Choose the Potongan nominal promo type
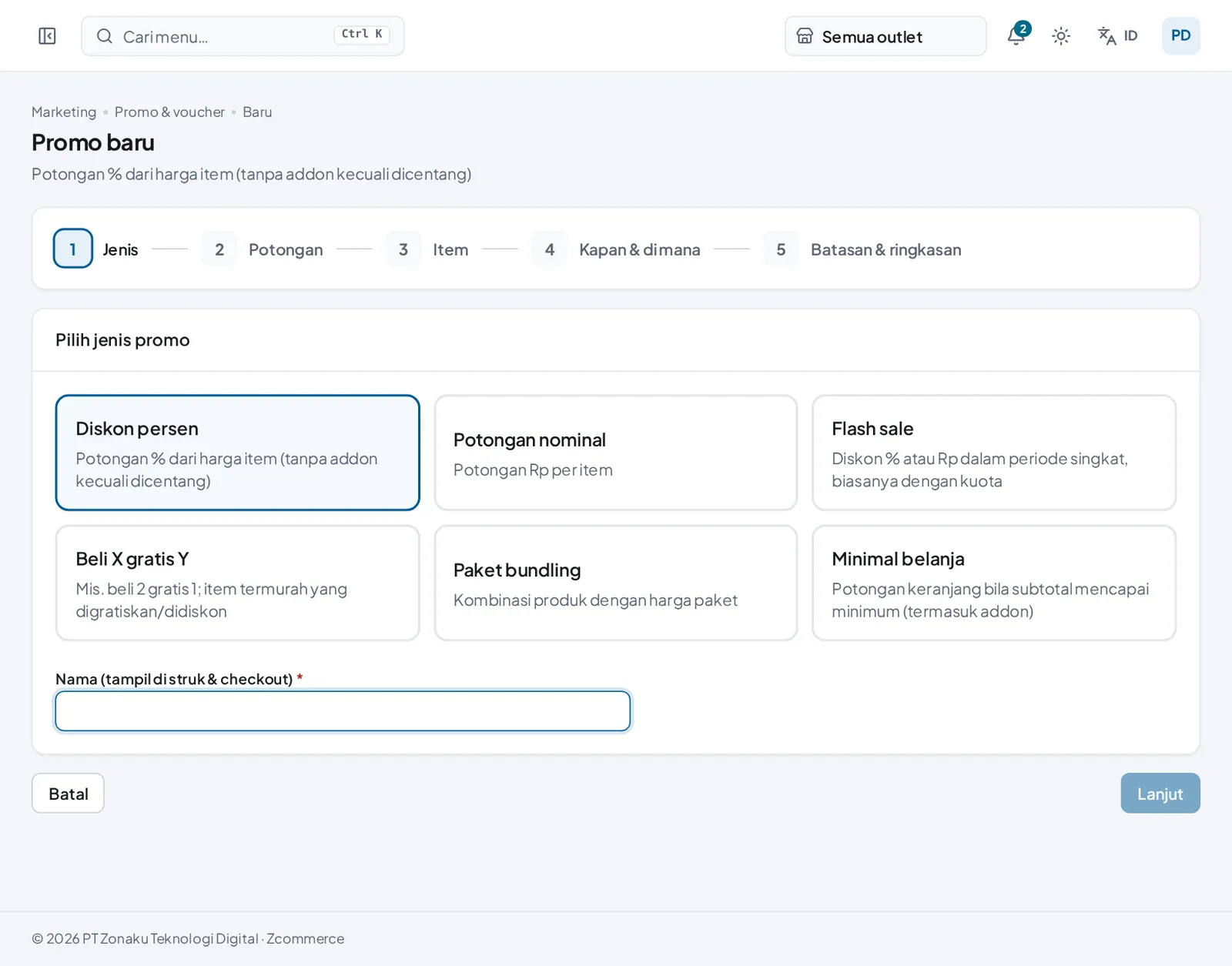Viewport: 1232px width, 966px height. point(615,453)
